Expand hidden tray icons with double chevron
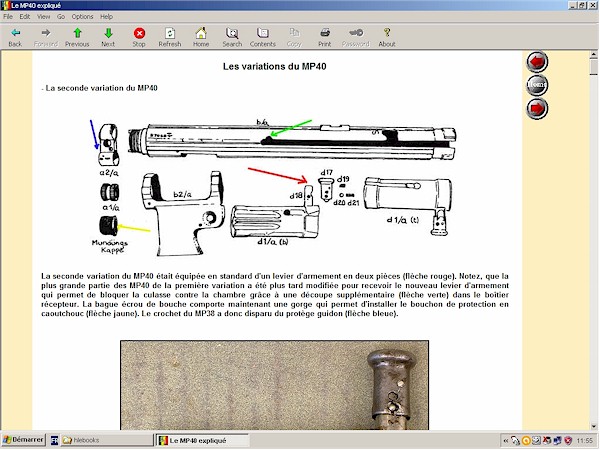This screenshot has height=450, width=600. click(505, 441)
